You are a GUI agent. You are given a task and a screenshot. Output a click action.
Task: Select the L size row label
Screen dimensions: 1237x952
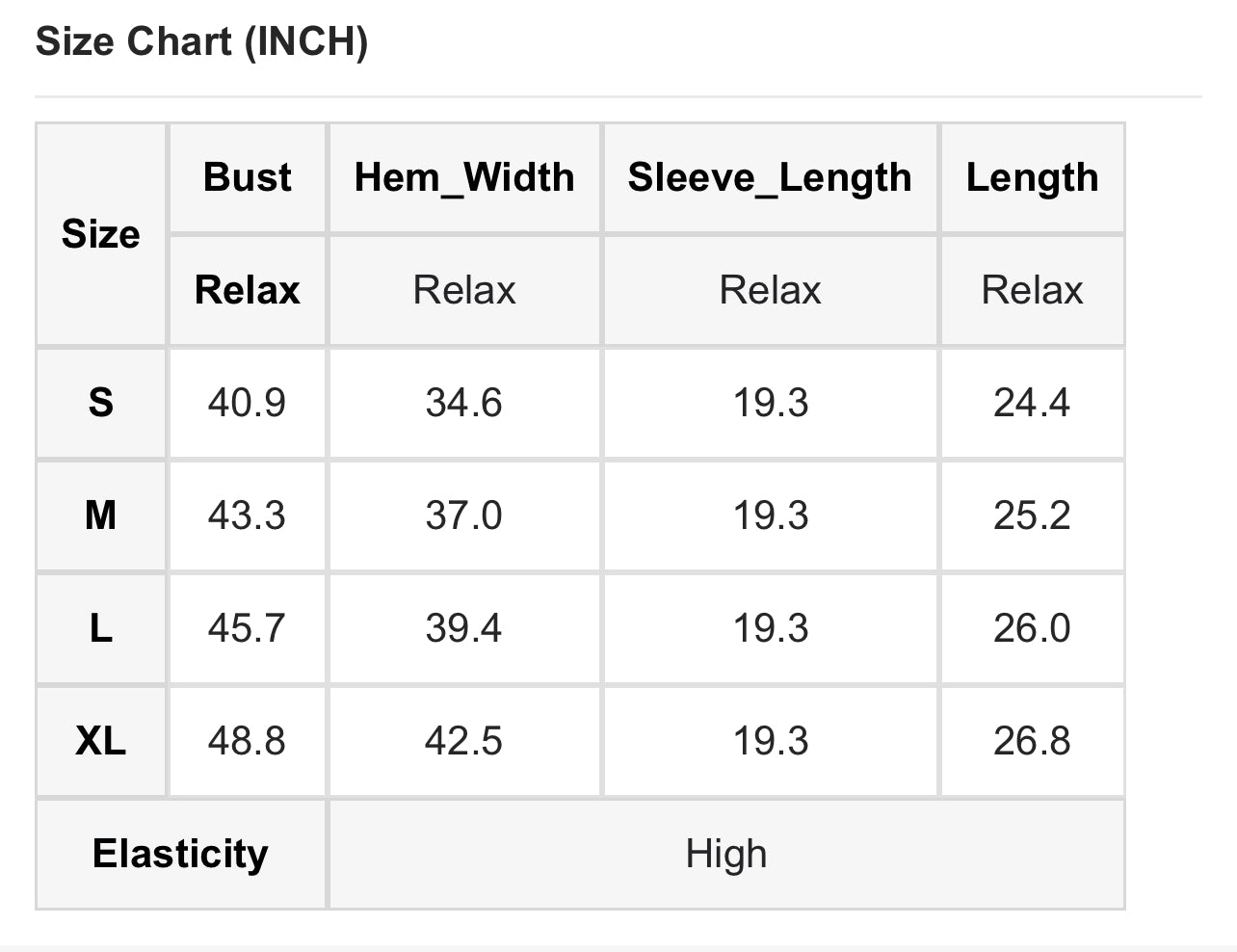[101, 628]
